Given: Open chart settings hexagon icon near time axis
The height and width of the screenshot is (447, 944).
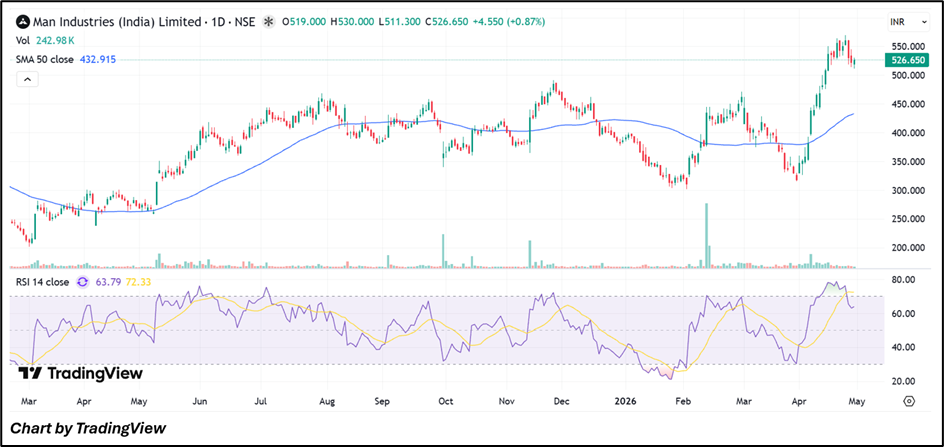Looking at the screenshot, I should coord(909,401).
